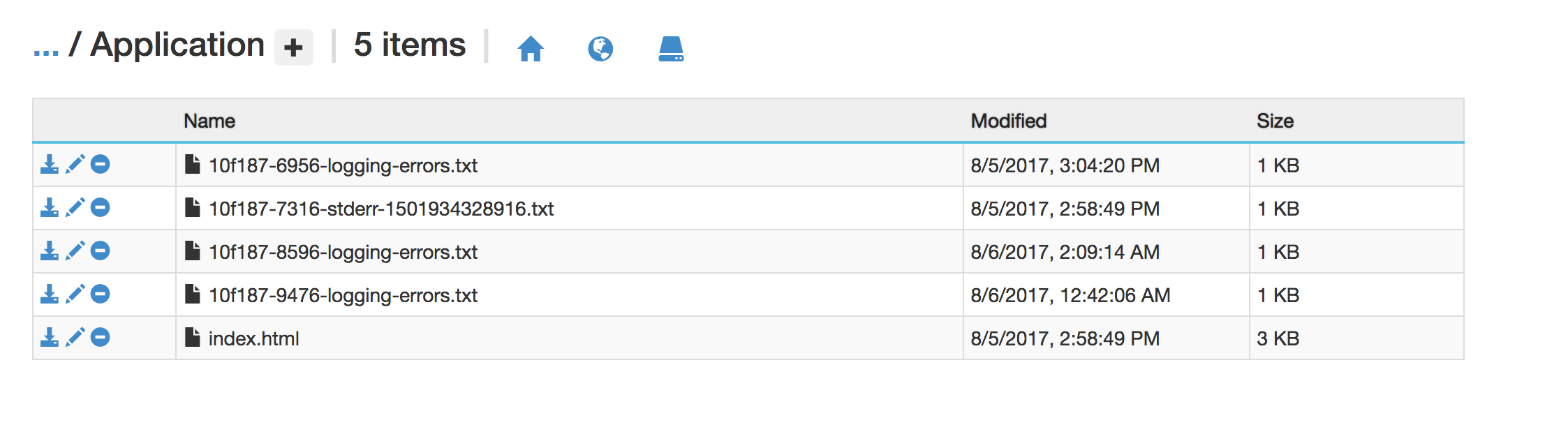
Task: Sort files by the Name column
Action: point(209,120)
